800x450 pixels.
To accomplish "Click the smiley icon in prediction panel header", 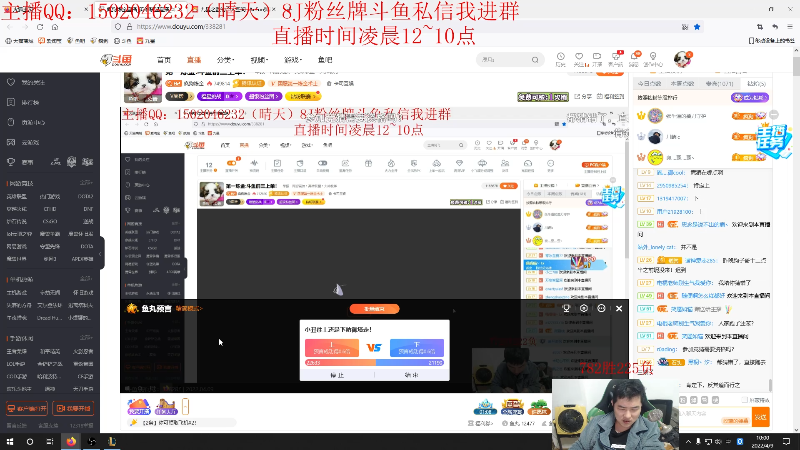I will click(x=602, y=308).
